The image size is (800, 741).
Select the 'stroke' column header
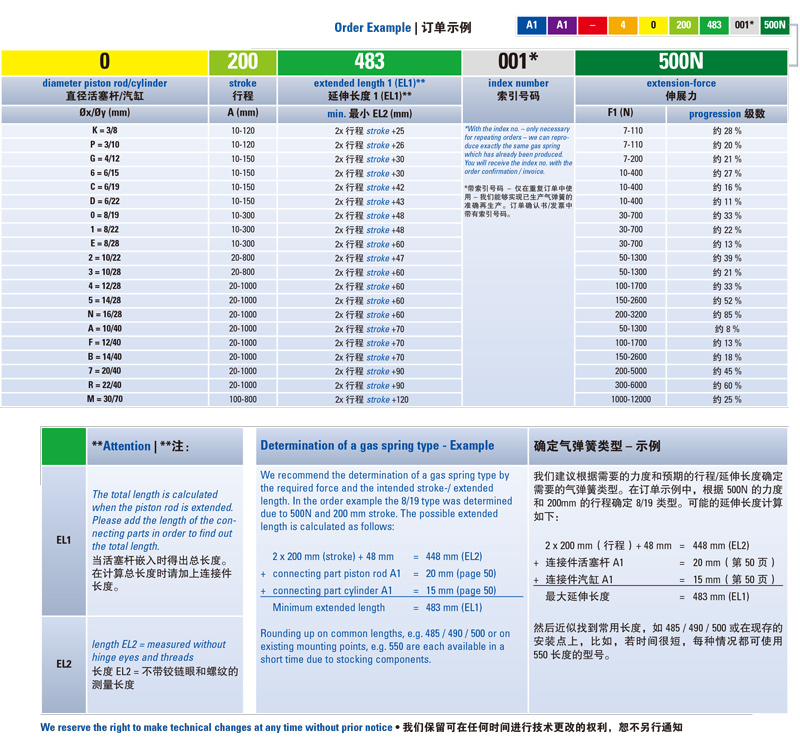click(x=243, y=90)
